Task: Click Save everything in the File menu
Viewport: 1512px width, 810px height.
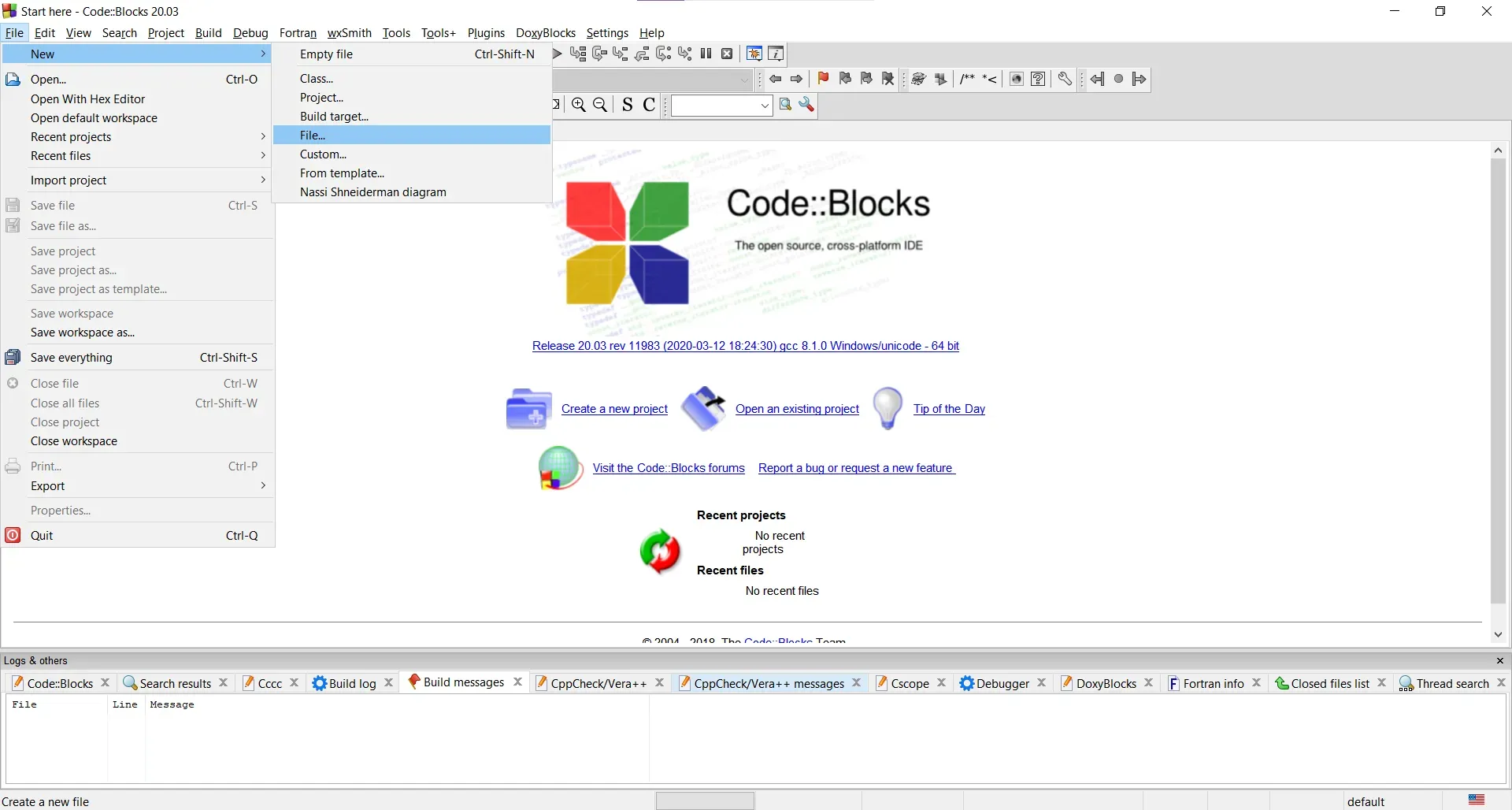Action: pyautogui.click(x=138, y=357)
